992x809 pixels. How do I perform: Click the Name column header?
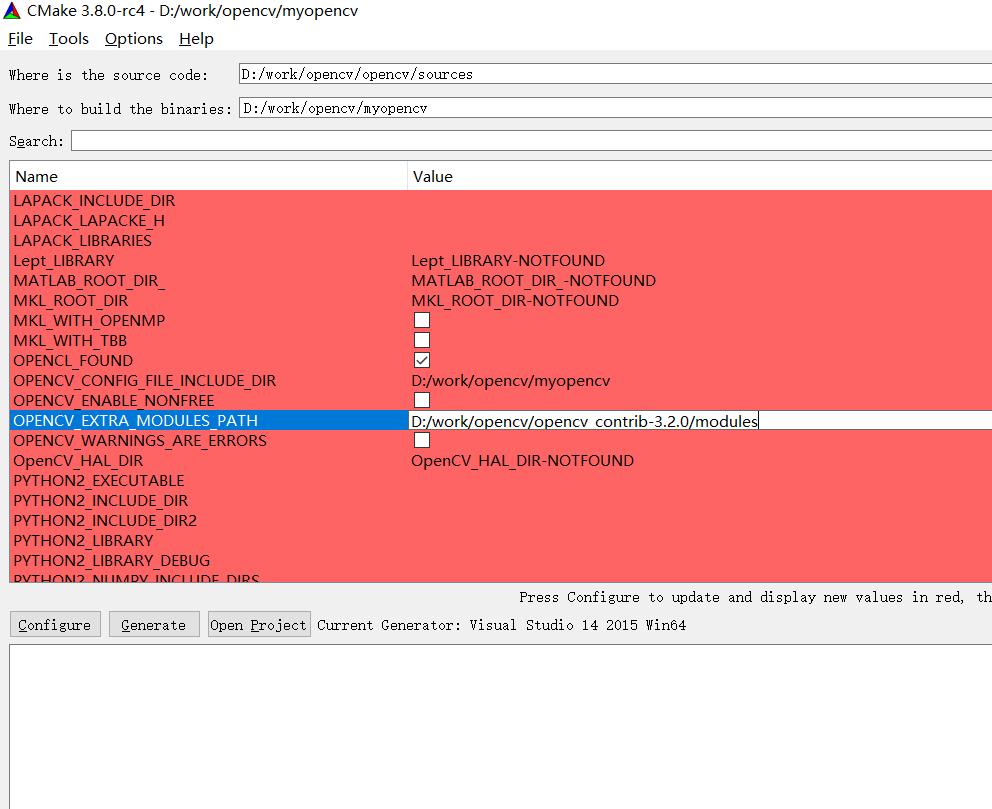pos(208,176)
